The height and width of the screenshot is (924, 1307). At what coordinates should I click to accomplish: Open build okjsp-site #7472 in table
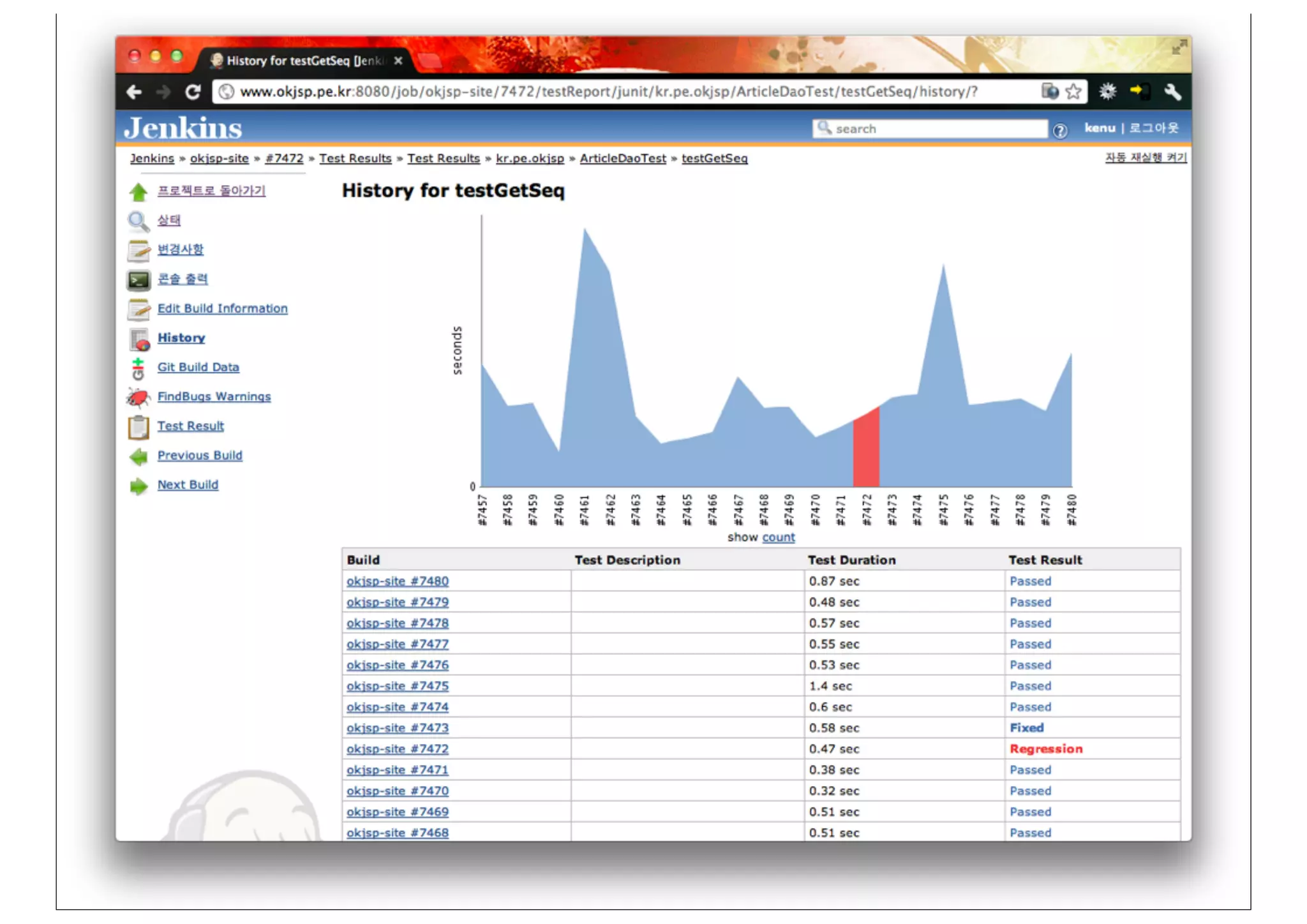397,749
